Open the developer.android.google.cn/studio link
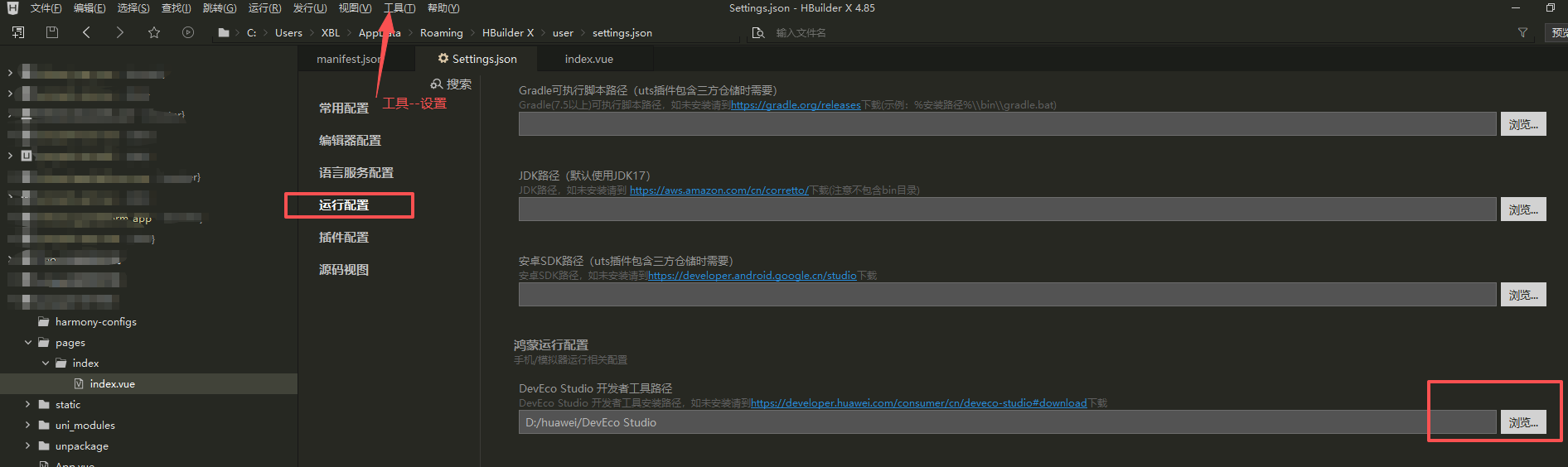 point(752,276)
